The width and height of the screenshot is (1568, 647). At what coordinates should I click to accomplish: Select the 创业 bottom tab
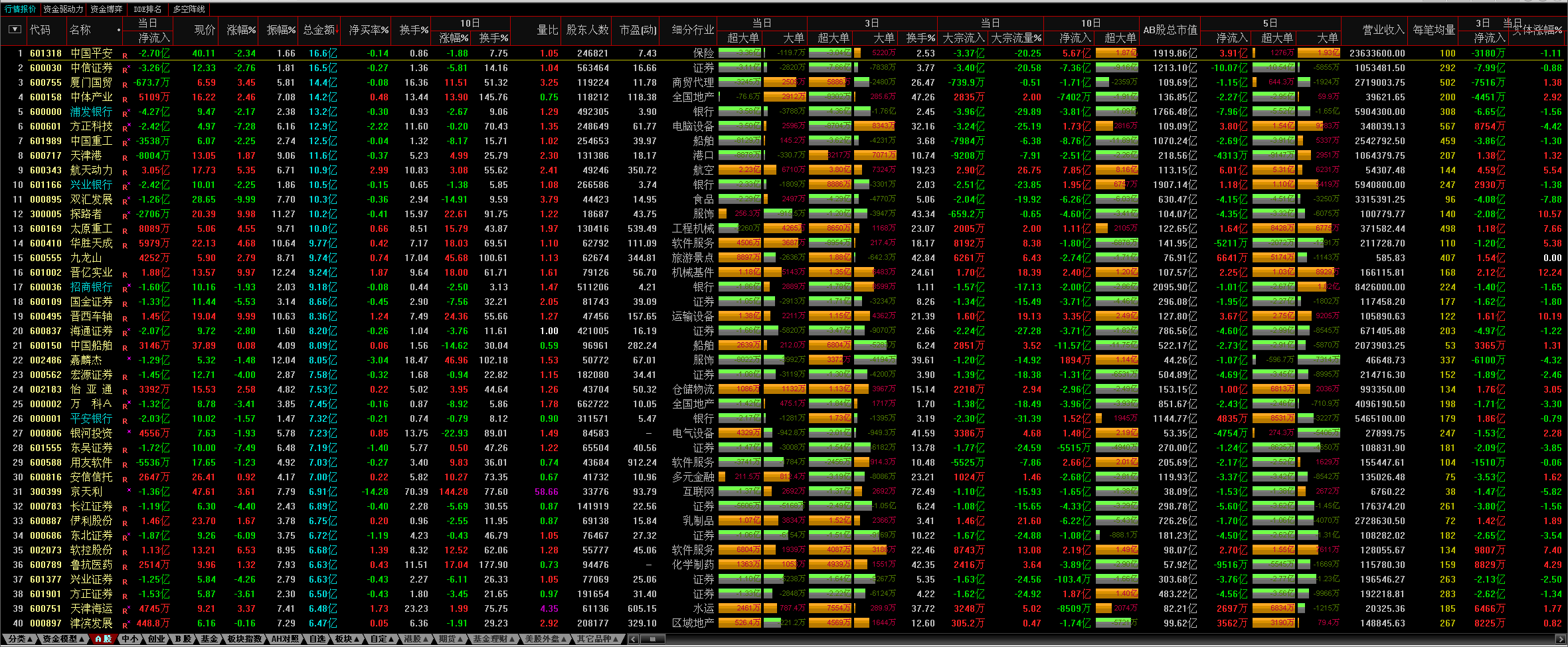(156, 639)
